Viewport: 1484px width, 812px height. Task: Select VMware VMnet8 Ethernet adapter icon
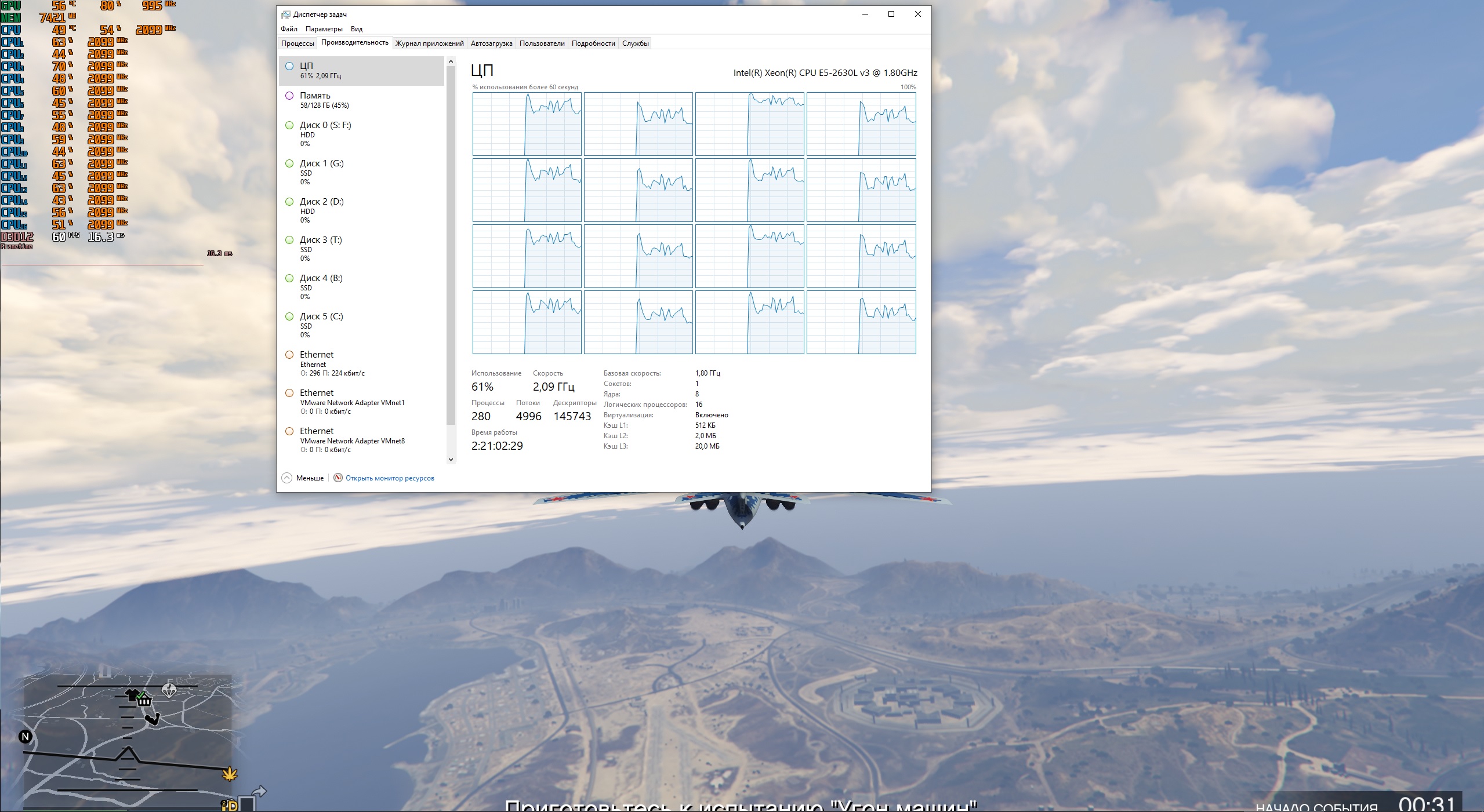289,431
